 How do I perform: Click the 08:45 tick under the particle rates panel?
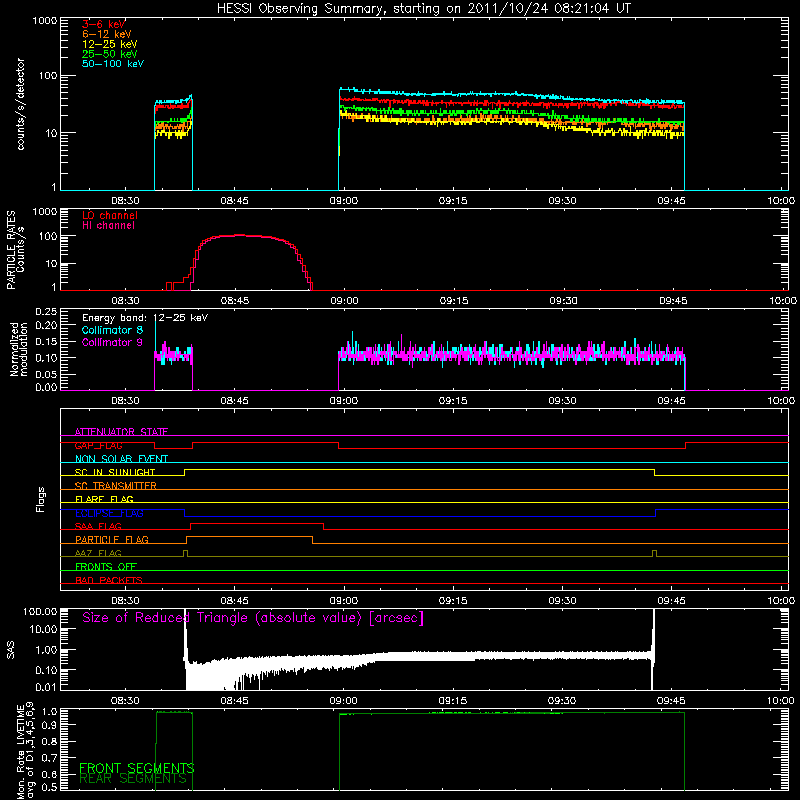tap(235, 301)
